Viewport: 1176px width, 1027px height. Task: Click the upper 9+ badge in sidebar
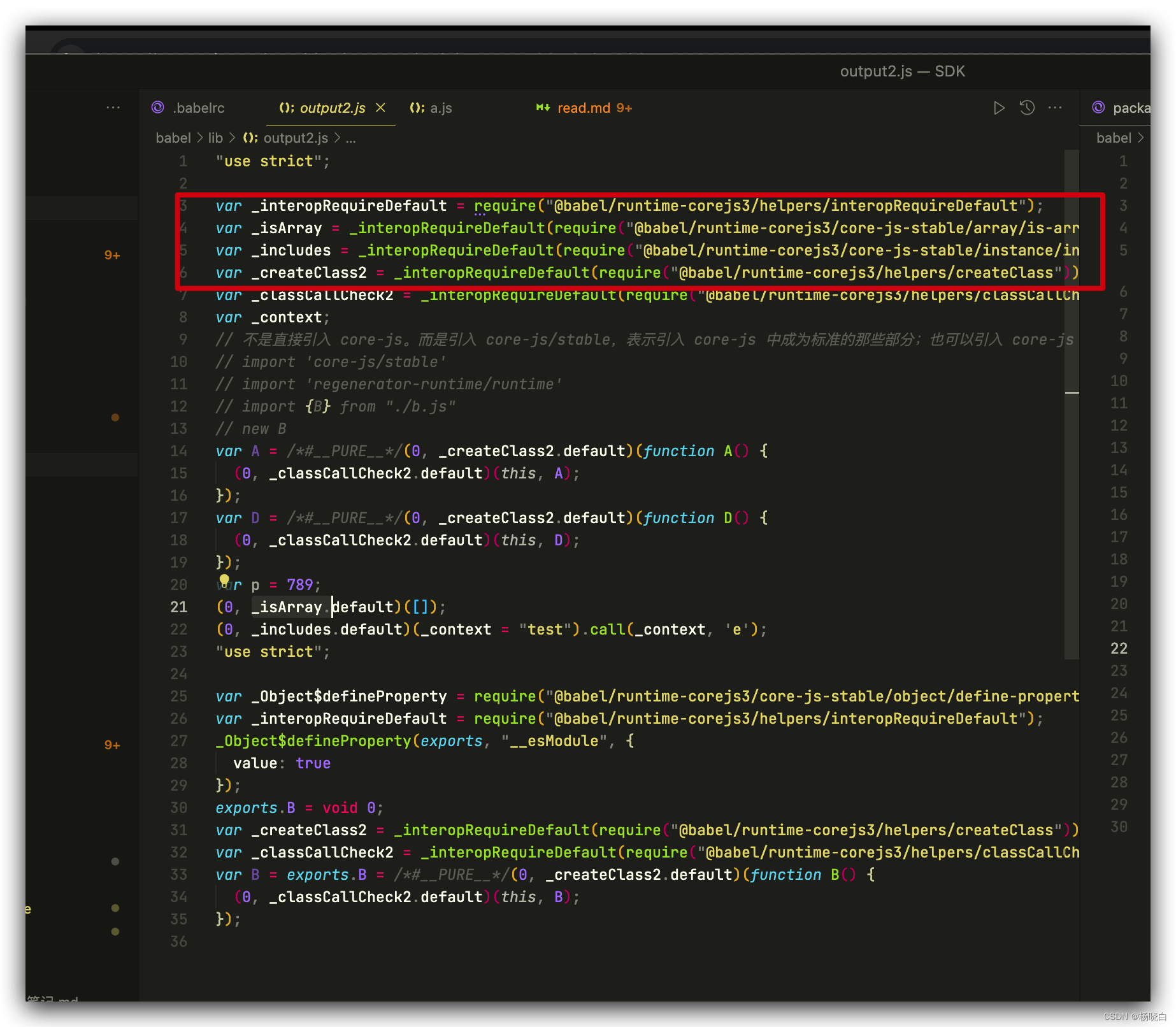point(112,255)
